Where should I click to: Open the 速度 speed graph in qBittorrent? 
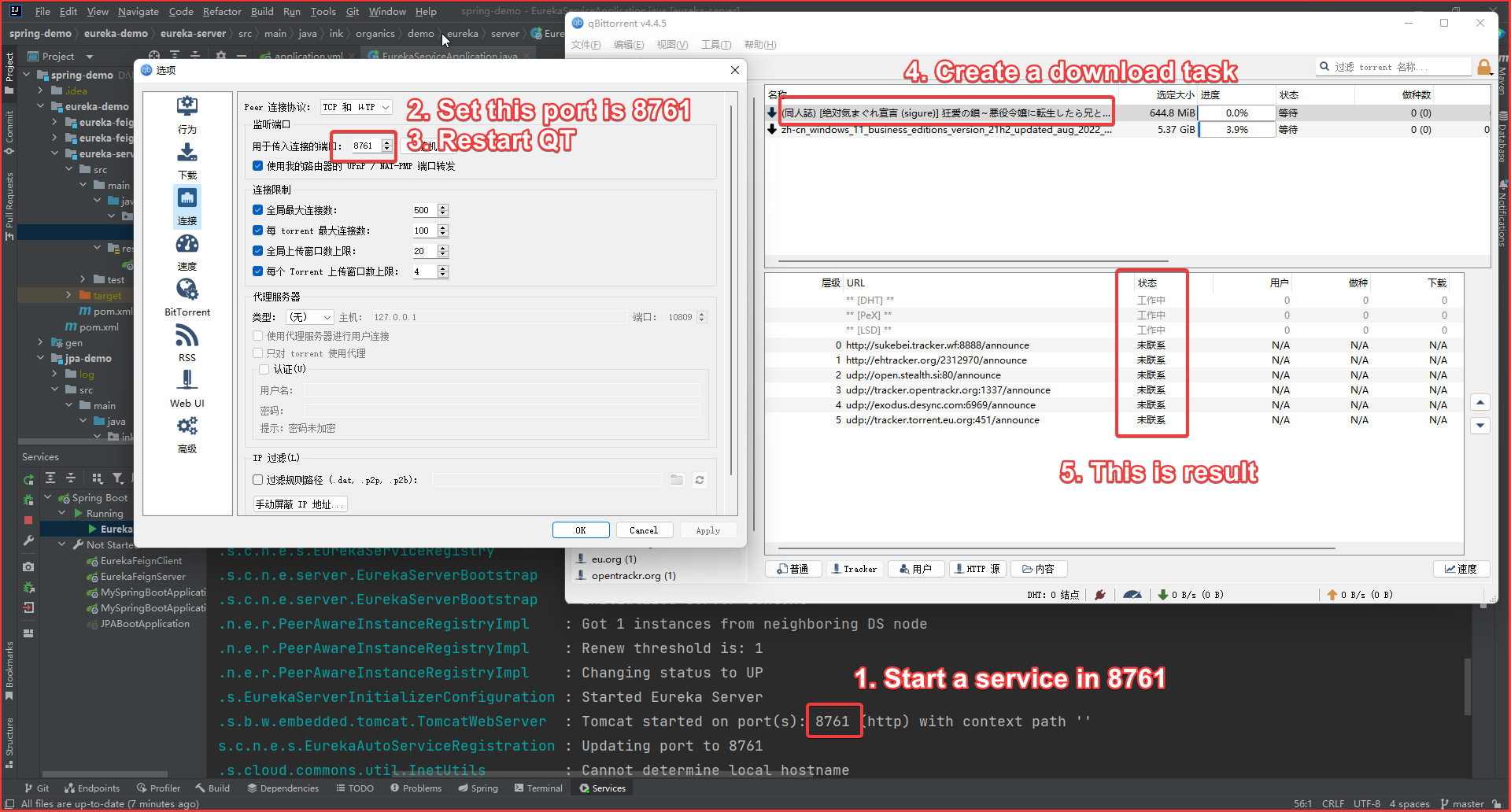tap(1461, 568)
